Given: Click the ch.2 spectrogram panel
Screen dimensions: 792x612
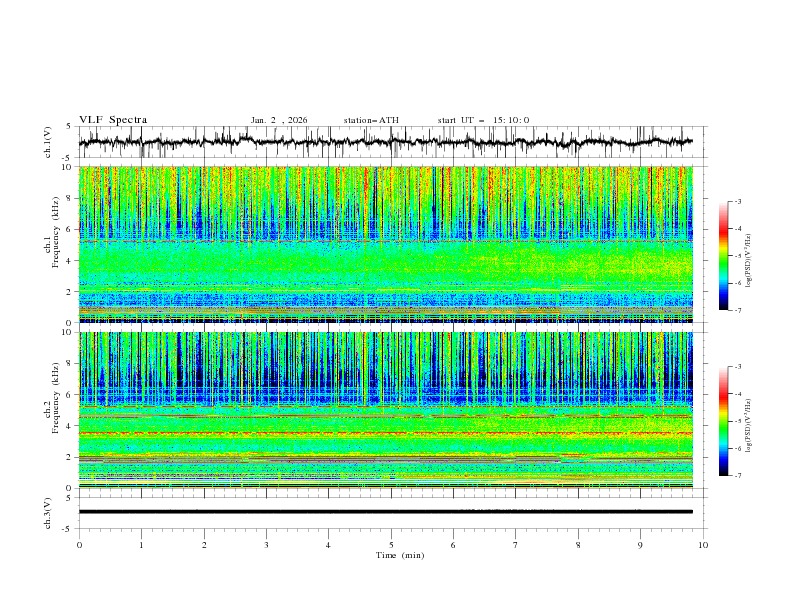Looking at the screenshot, I should (385, 410).
